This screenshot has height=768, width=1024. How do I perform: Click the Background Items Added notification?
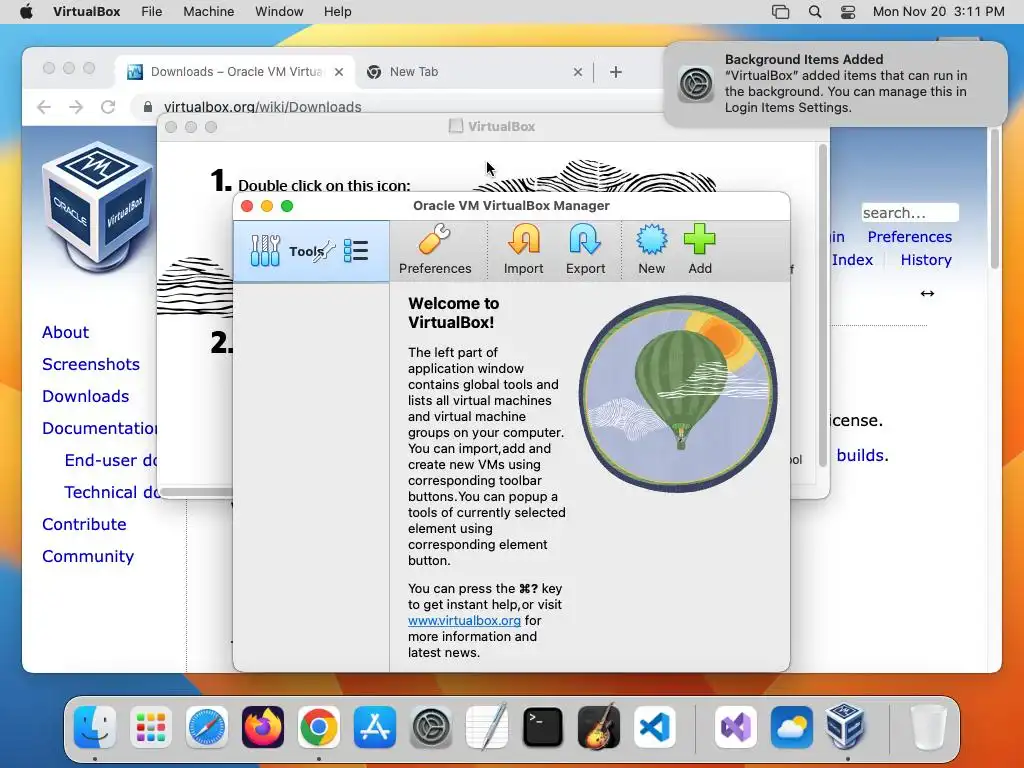tap(835, 84)
